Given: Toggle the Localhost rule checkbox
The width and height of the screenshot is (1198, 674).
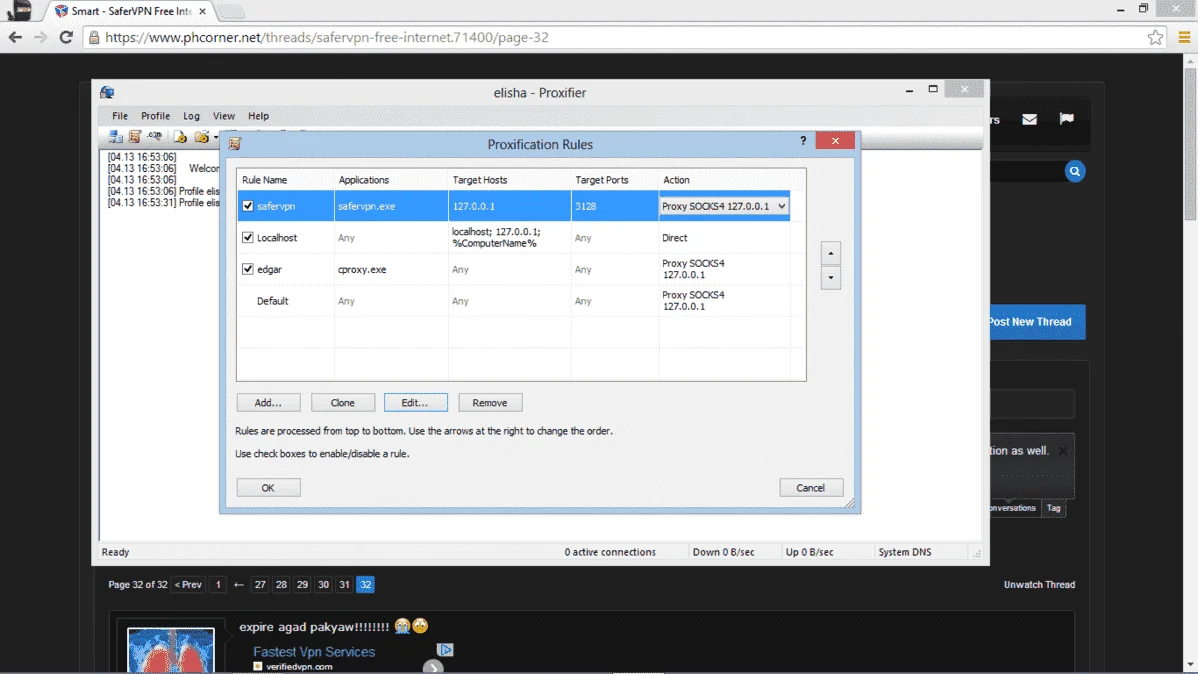Looking at the screenshot, I should click(x=248, y=238).
